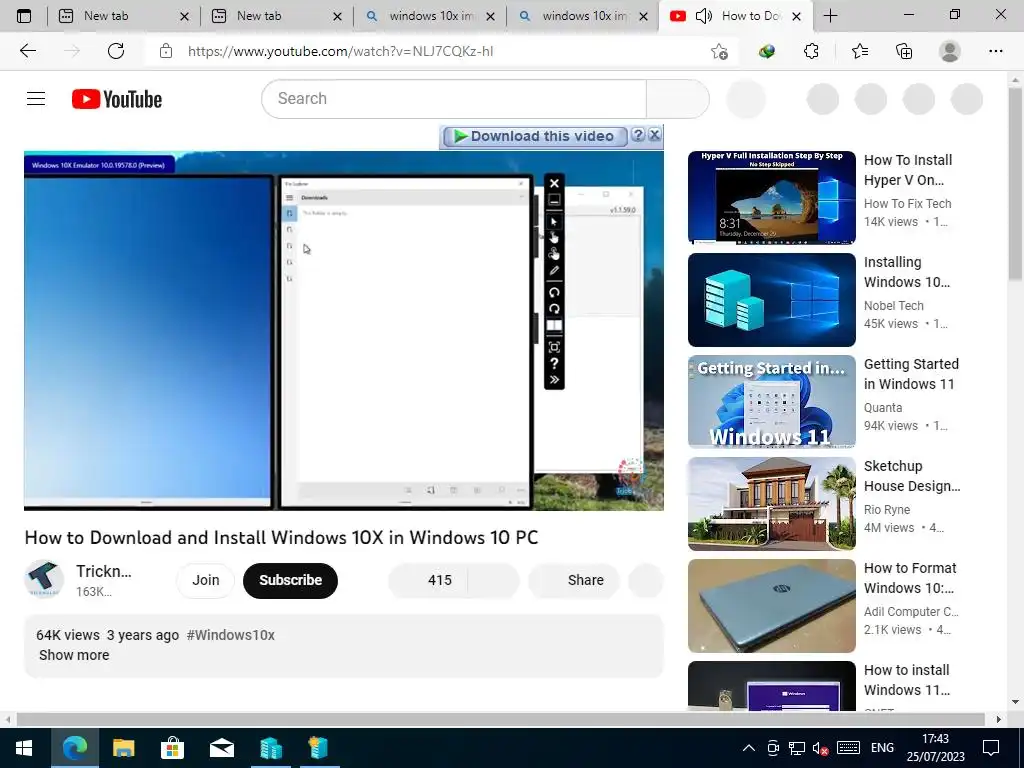
Task: Close the first New tab
Action: coord(184,16)
